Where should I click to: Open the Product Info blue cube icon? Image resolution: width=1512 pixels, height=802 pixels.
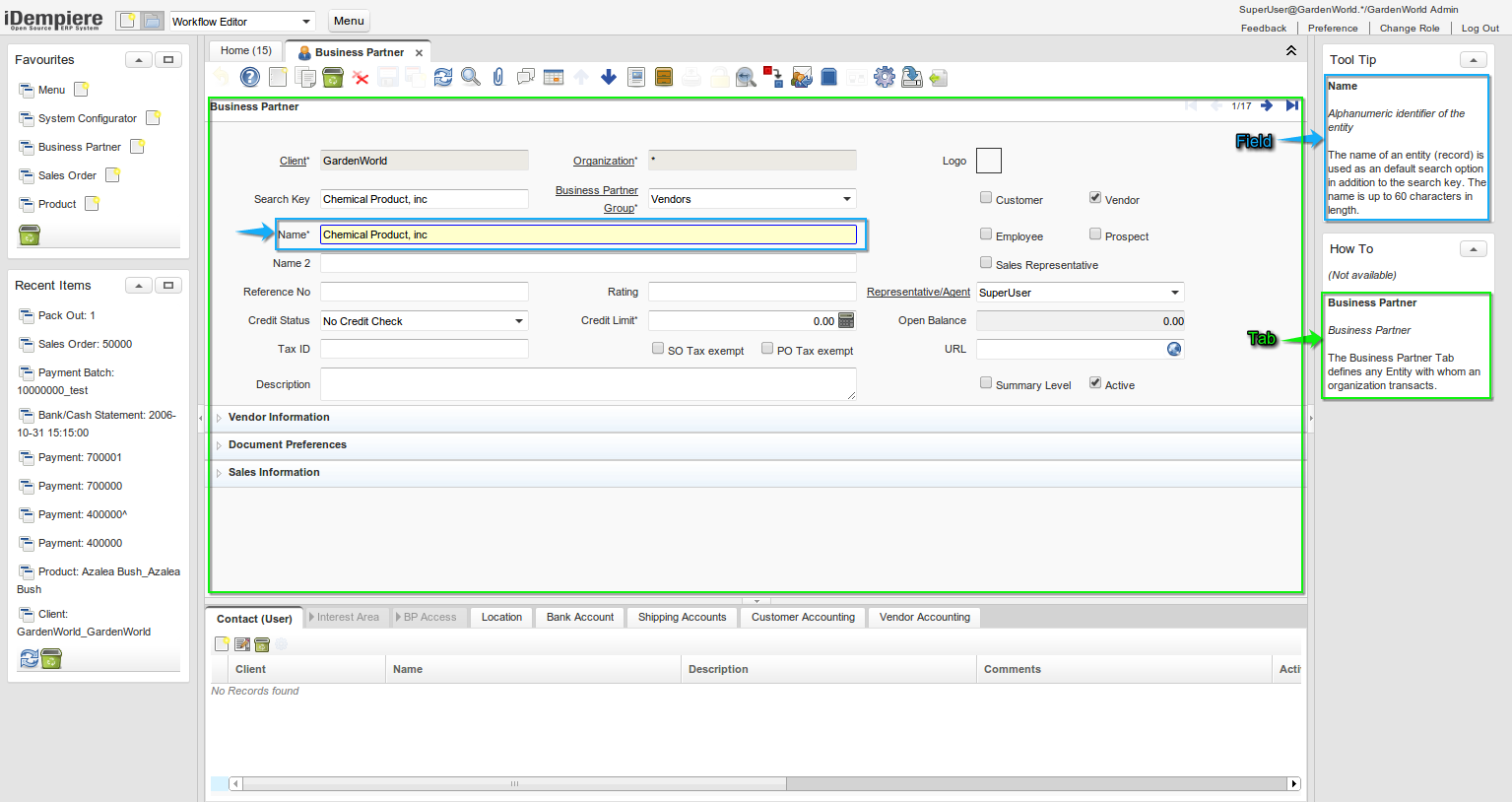[829, 77]
